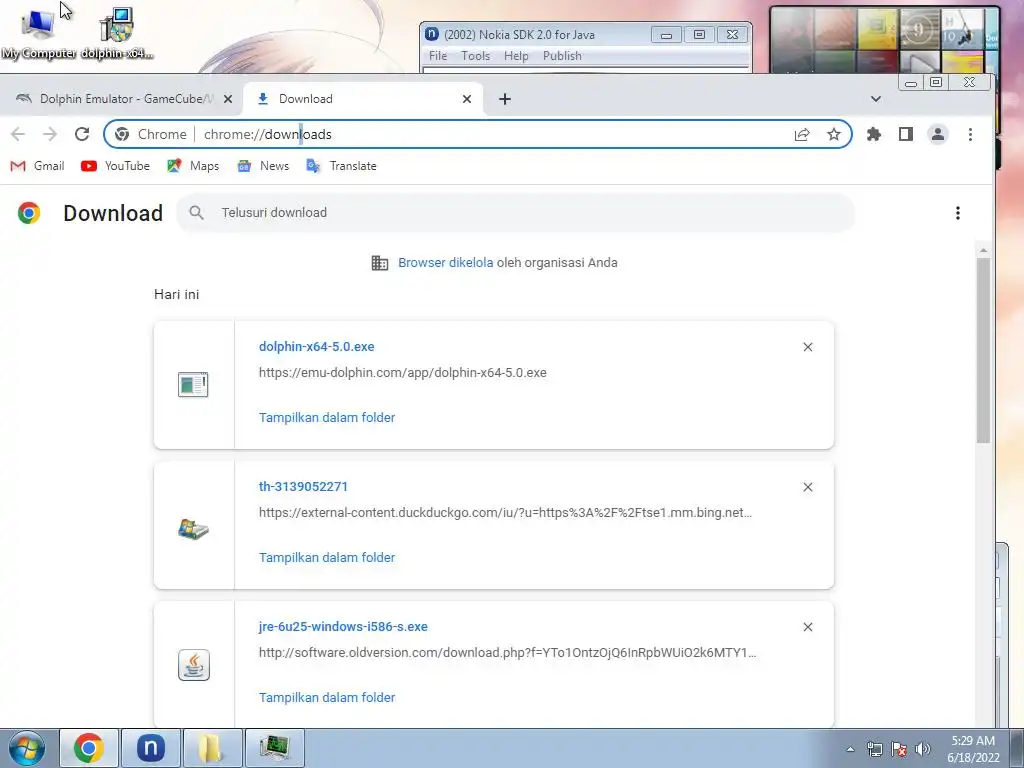
Task: Open the dolphin-x64-5.0.exe file link
Action: (317, 347)
